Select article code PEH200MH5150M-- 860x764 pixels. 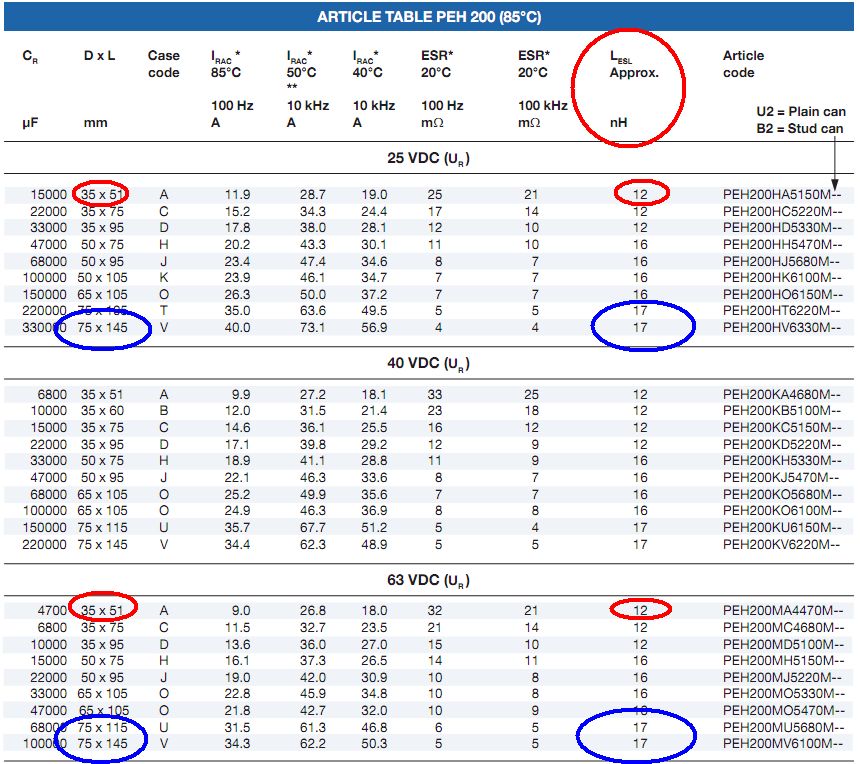click(783, 660)
